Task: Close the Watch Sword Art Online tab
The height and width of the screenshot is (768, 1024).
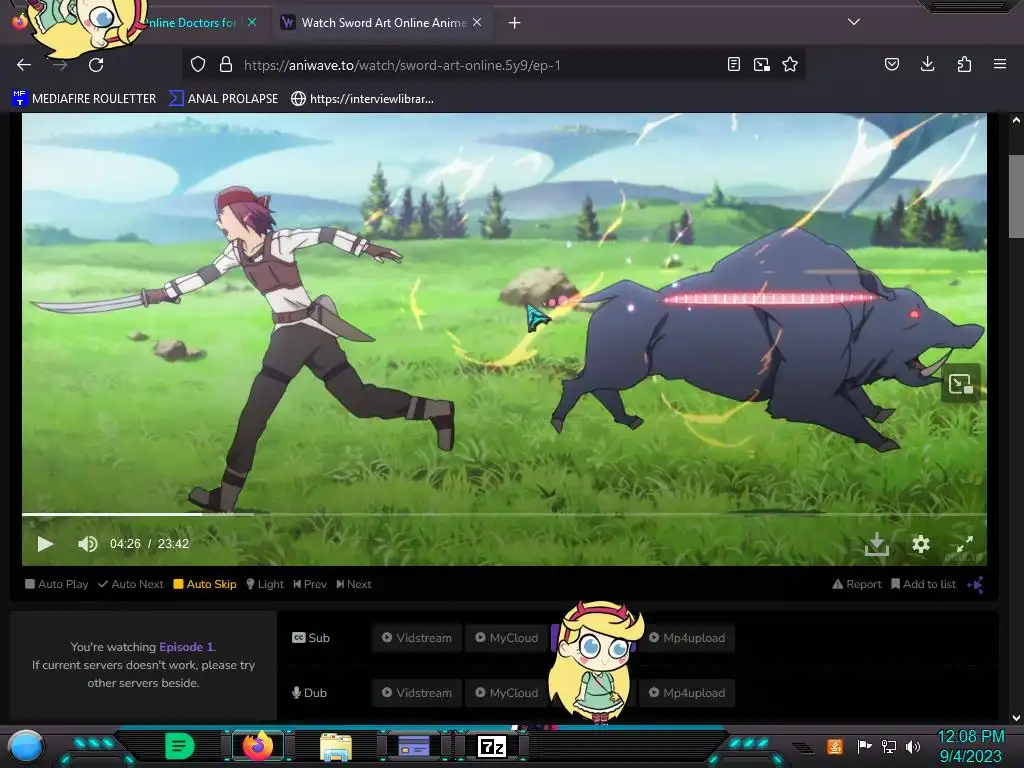Action: tap(477, 23)
